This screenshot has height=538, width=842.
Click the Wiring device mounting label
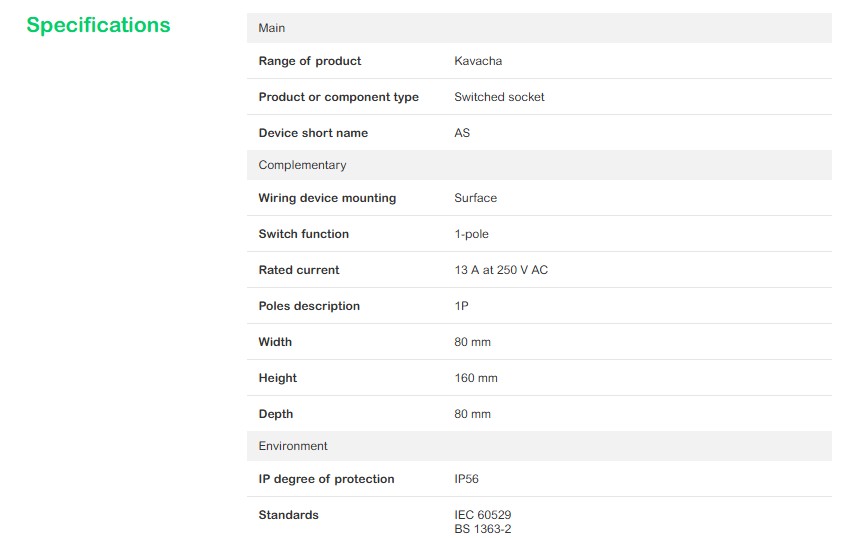pos(327,198)
